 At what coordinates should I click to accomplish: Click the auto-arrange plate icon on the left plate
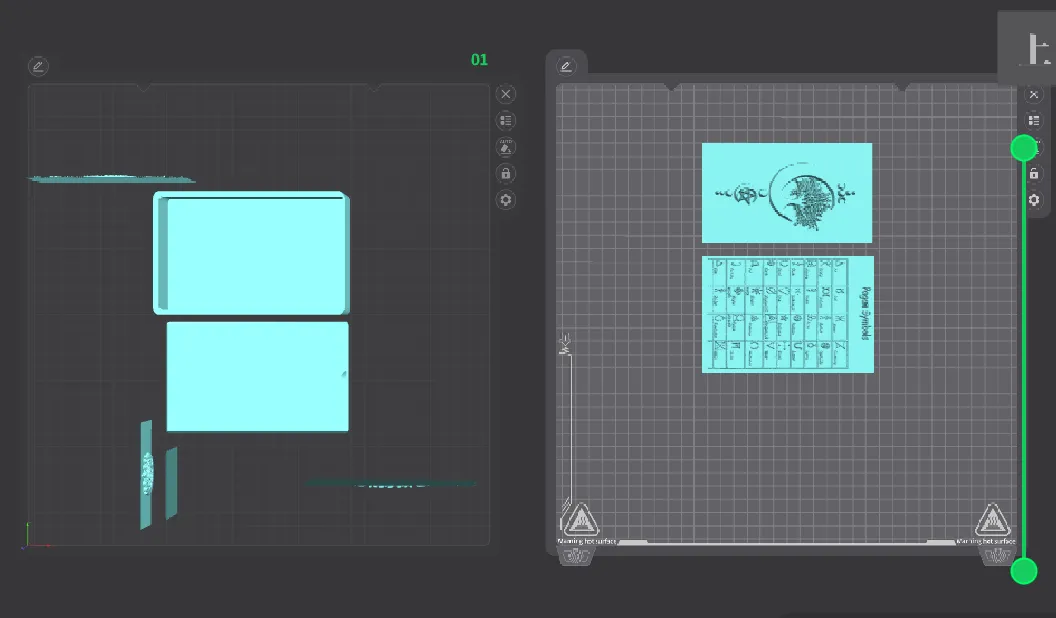(x=505, y=146)
